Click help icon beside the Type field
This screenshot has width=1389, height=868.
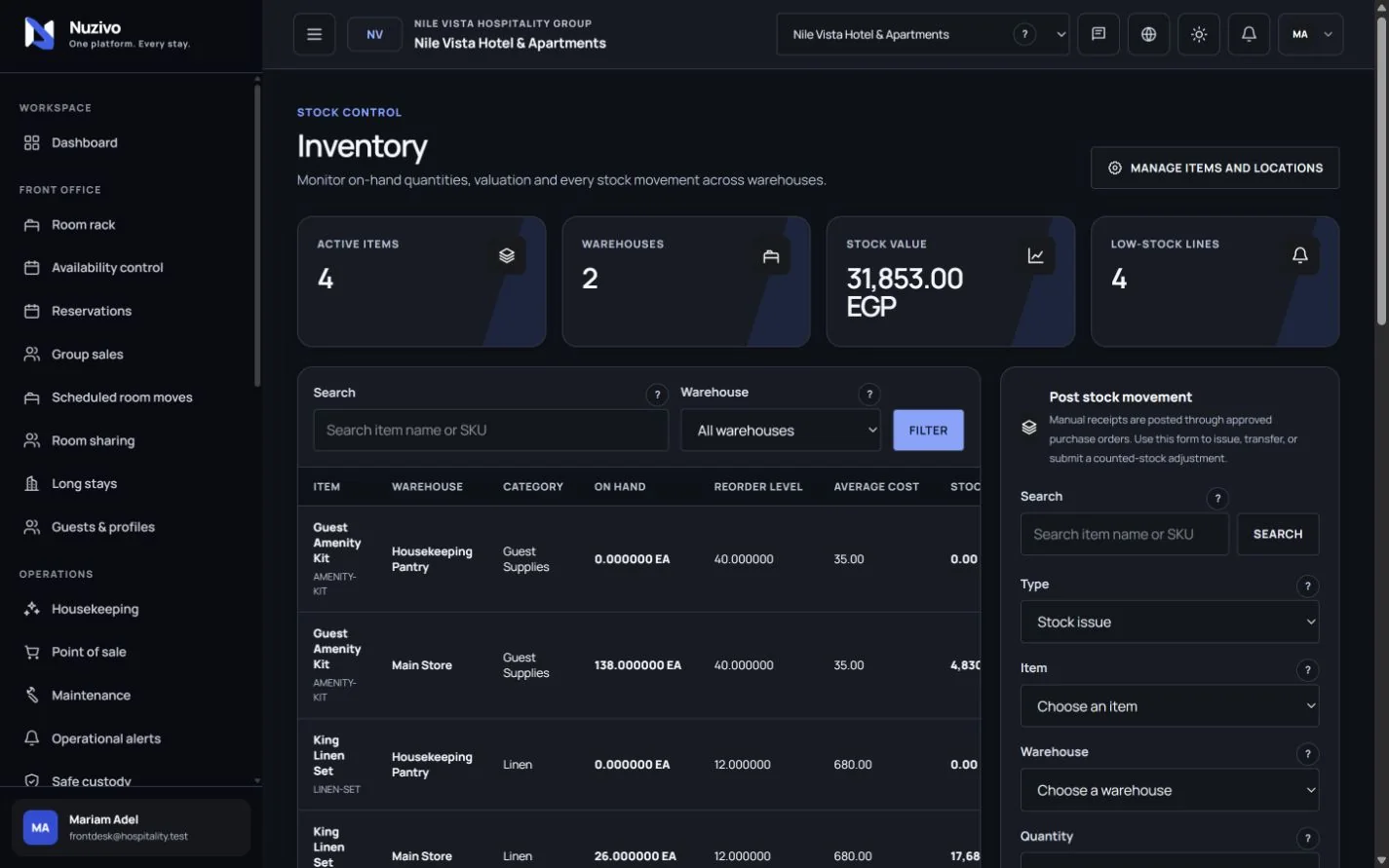click(1307, 585)
